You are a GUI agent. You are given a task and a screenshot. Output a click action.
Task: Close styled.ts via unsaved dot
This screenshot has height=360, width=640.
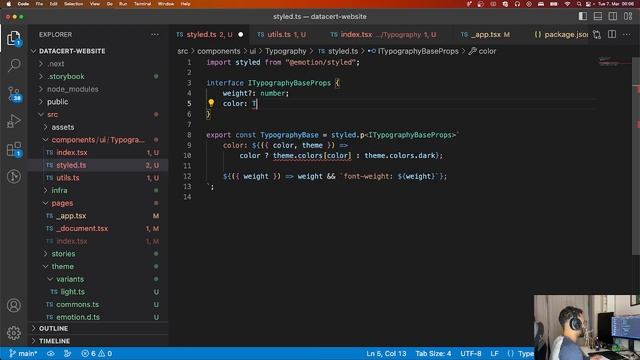[x=241, y=35]
